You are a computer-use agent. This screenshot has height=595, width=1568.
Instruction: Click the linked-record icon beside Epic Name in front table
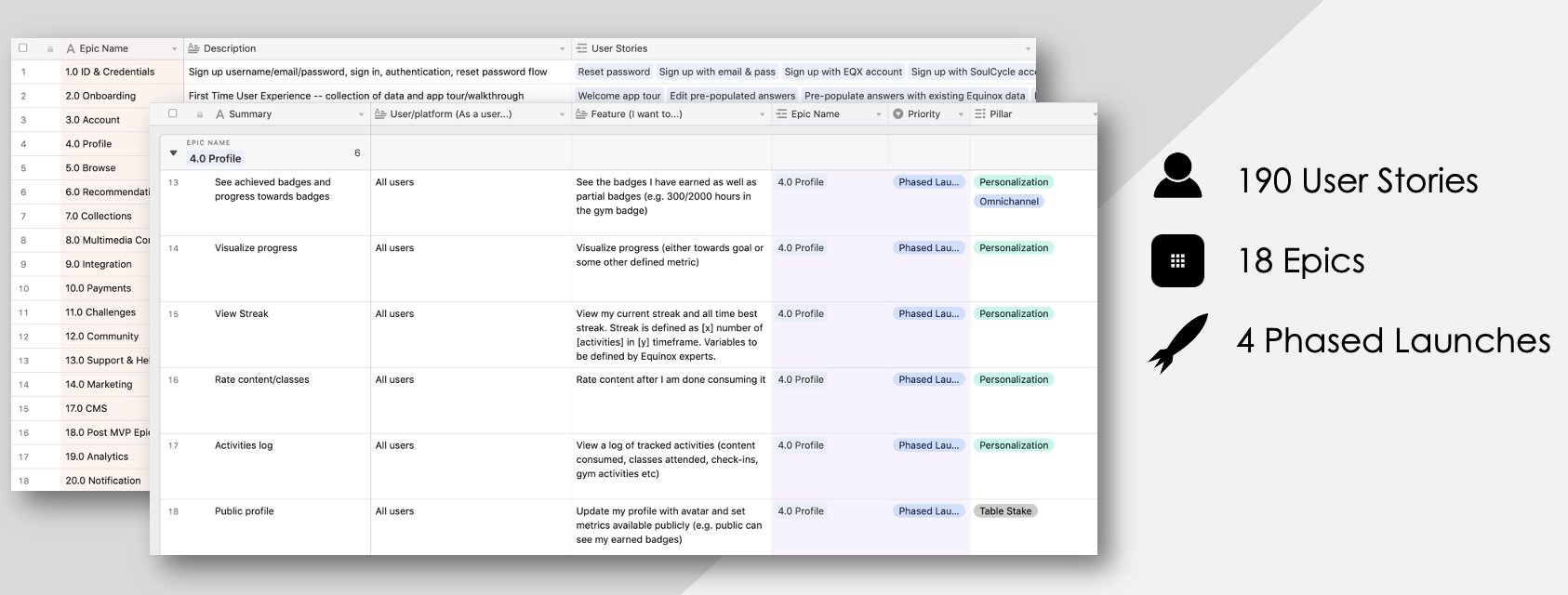[781, 114]
